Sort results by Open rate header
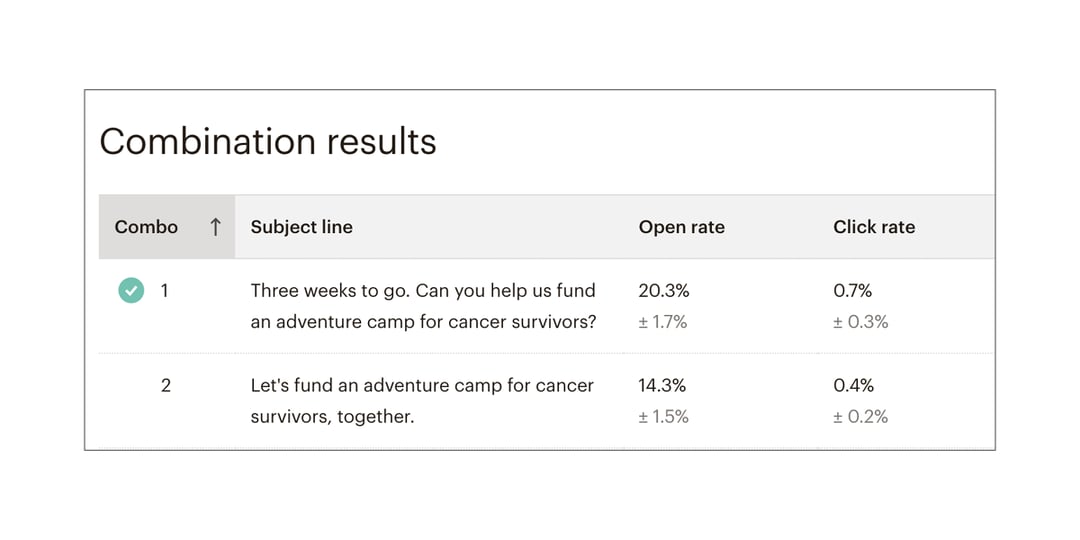The width and height of the screenshot is (1080, 540). [x=681, y=227]
